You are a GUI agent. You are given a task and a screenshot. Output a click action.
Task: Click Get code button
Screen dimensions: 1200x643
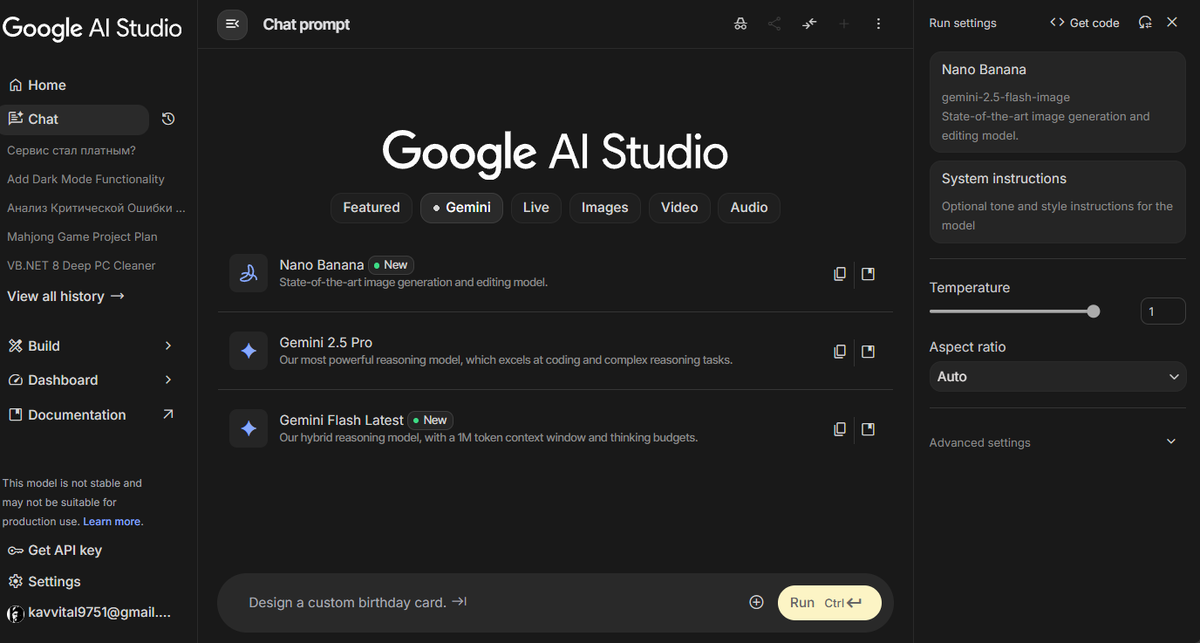click(1085, 22)
